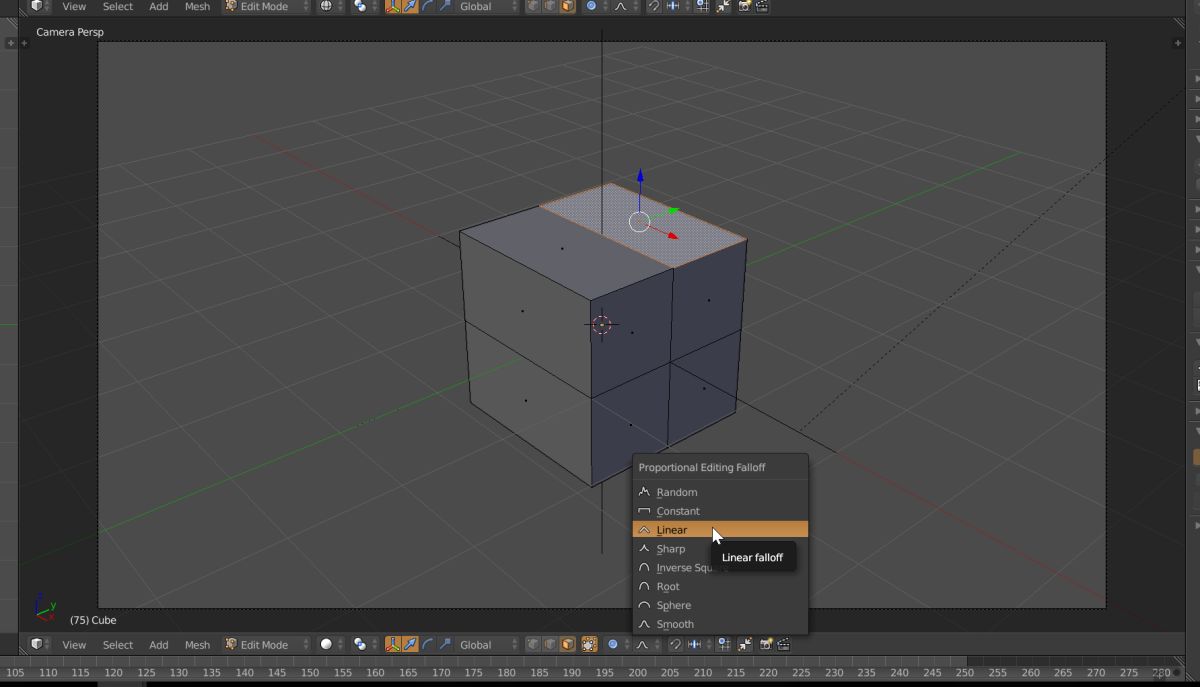Open the snap element selector in bottom header

698,645
